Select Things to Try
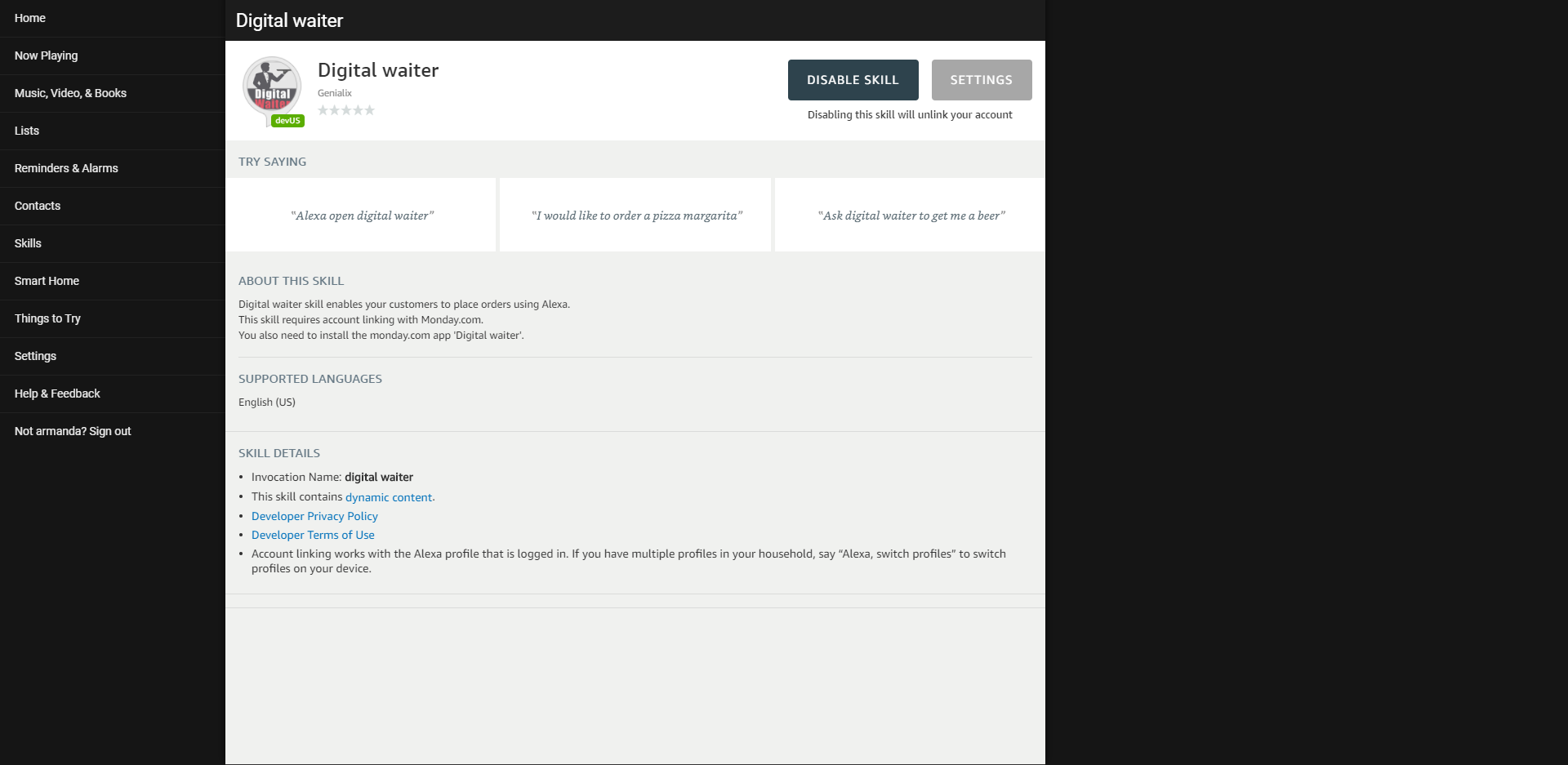The image size is (1568, 765). (112, 318)
